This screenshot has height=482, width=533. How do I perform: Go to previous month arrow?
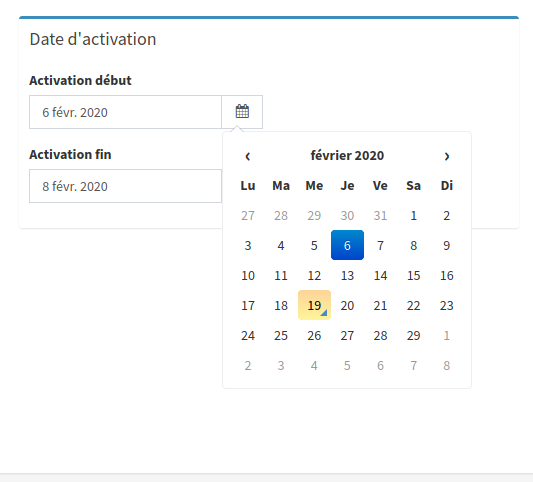click(x=248, y=156)
